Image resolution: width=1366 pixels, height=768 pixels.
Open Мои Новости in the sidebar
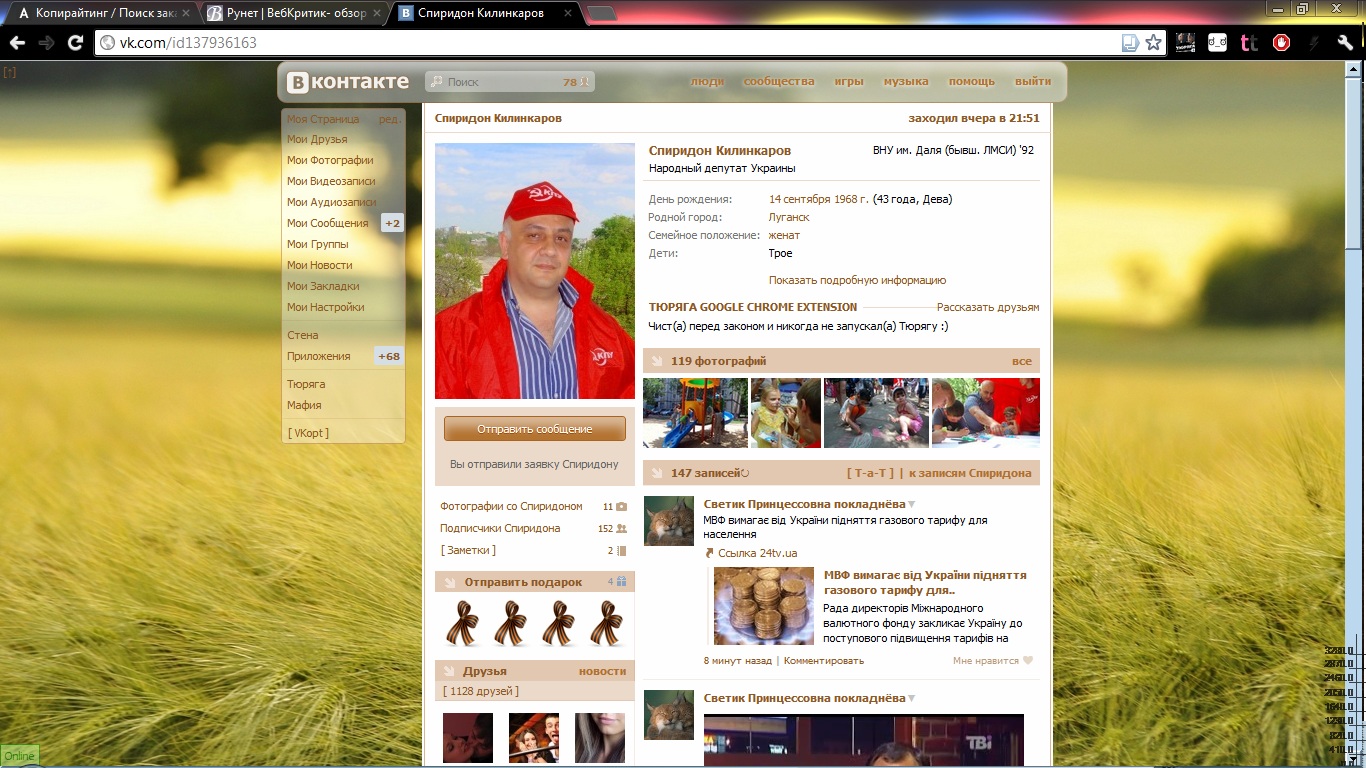coord(319,265)
